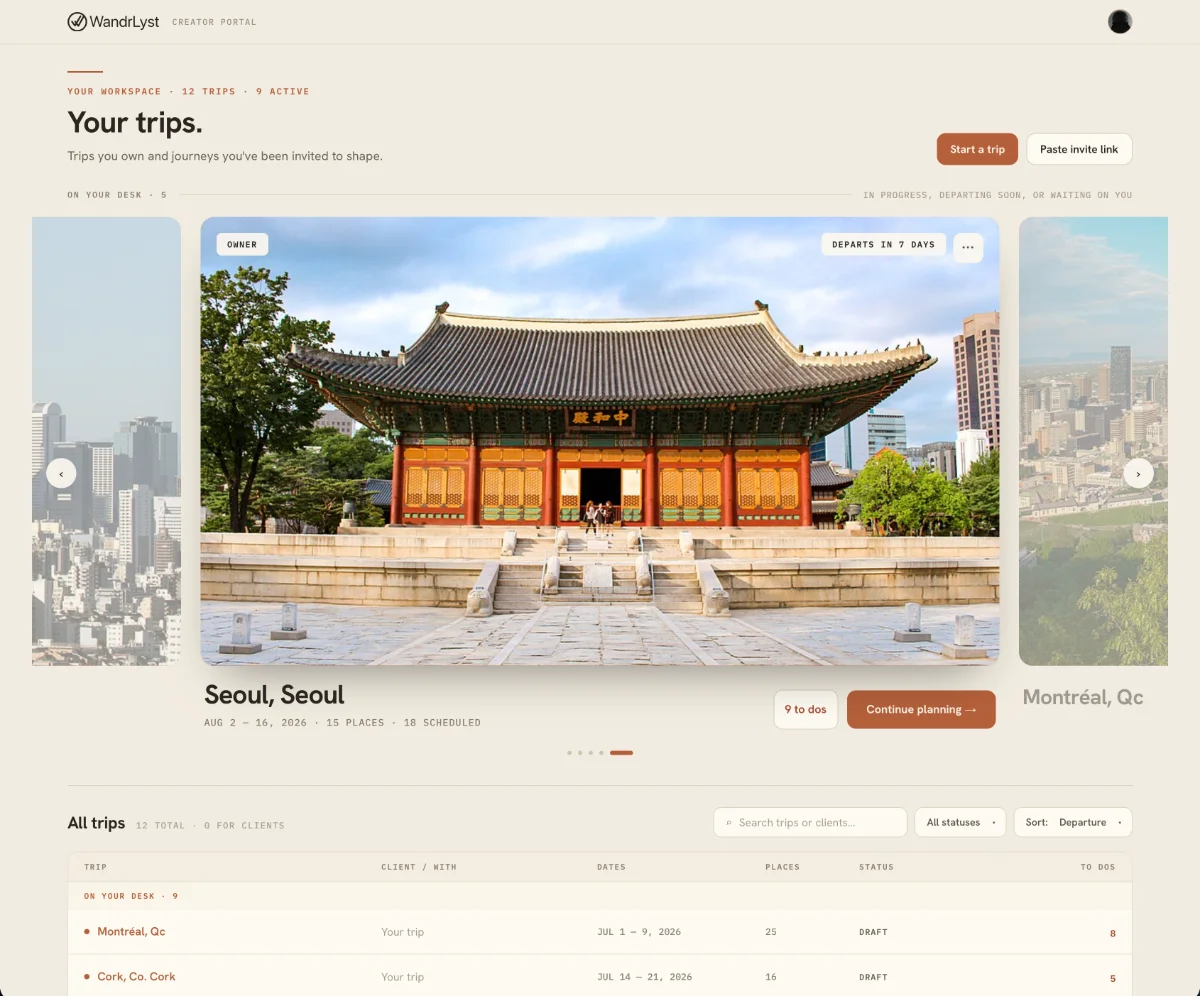Screen dimensions: 1200x996
Task: Select the Montréal card on the right
Action: coord(1093,441)
